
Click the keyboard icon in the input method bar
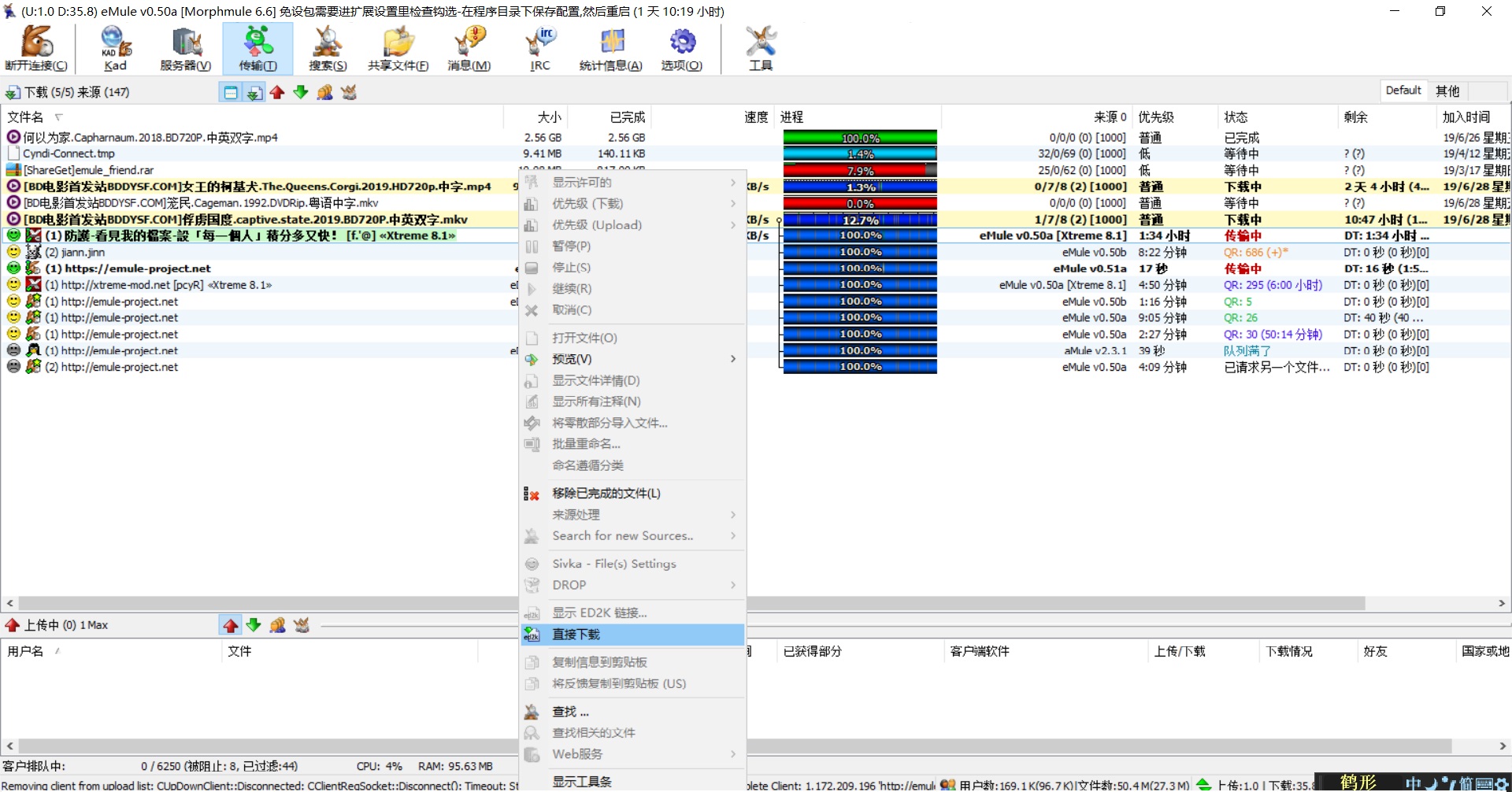point(1485,784)
